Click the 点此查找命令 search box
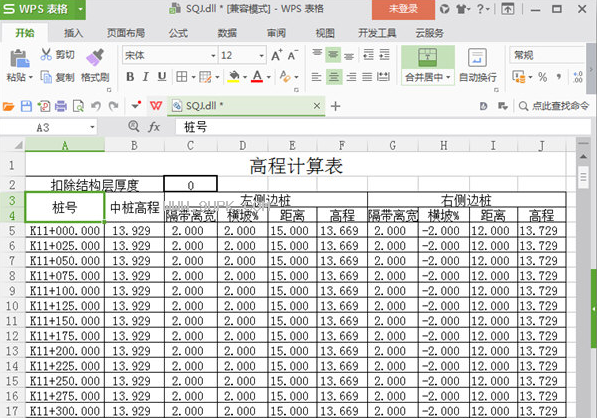 (554, 105)
